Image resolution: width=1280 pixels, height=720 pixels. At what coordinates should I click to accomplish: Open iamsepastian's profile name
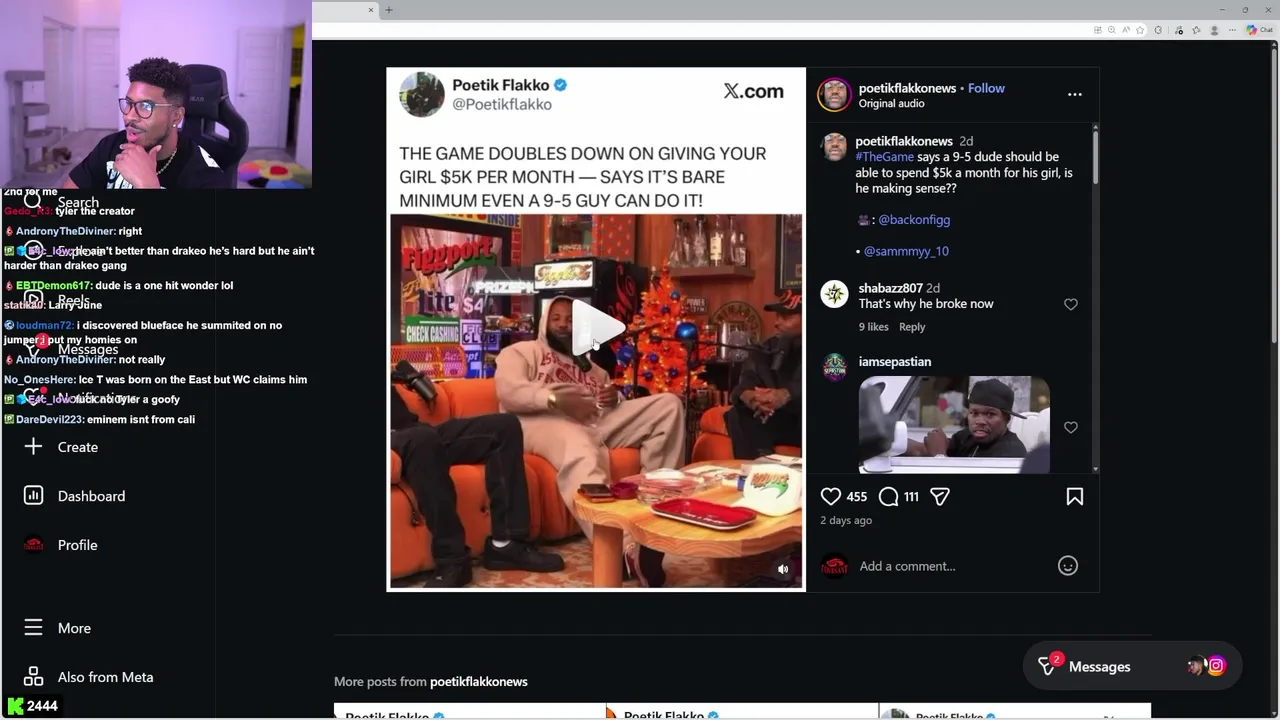pyautogui.click(x=894, y=362)
